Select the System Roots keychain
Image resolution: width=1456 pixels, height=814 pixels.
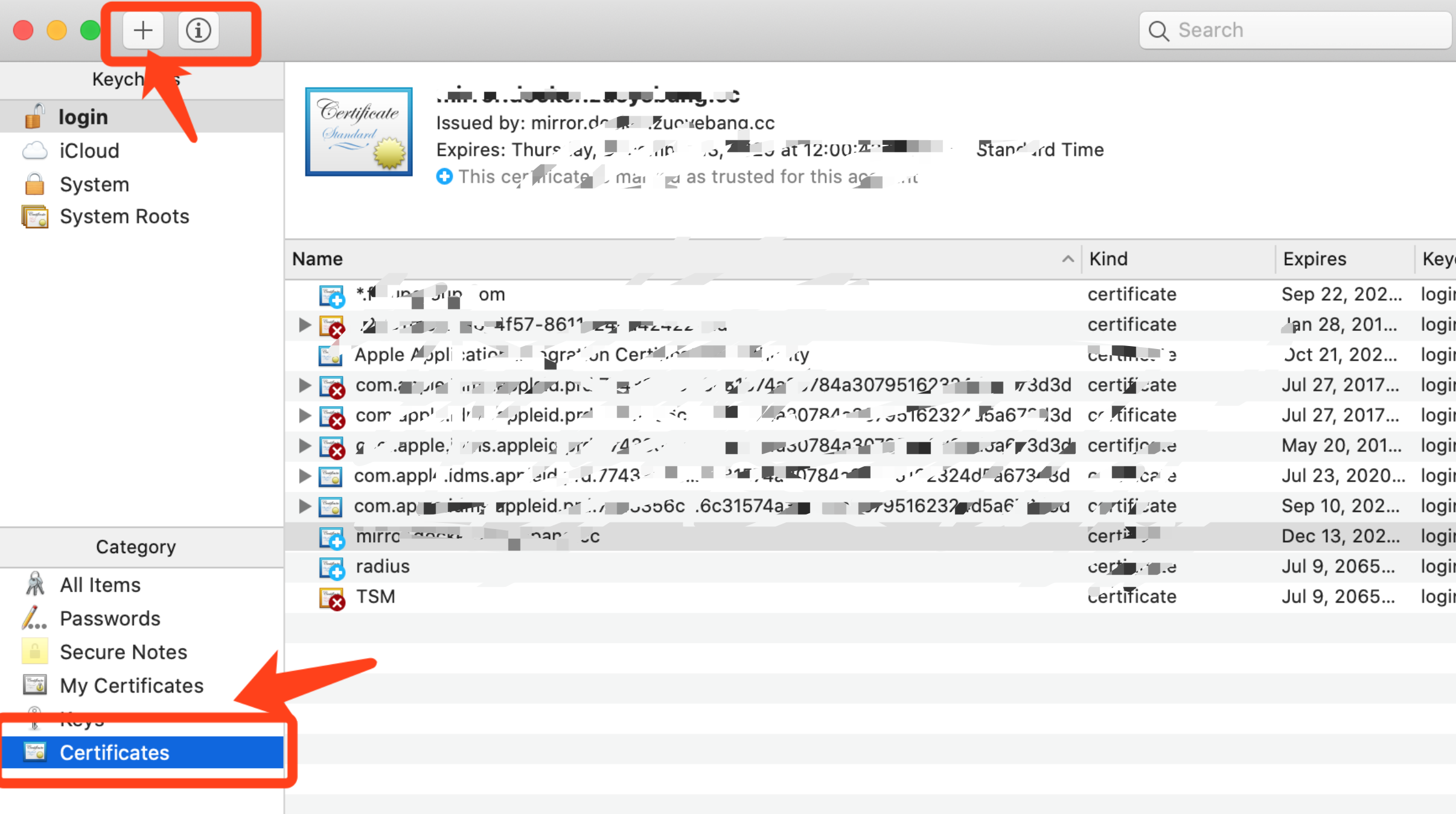tap(142, 216)
